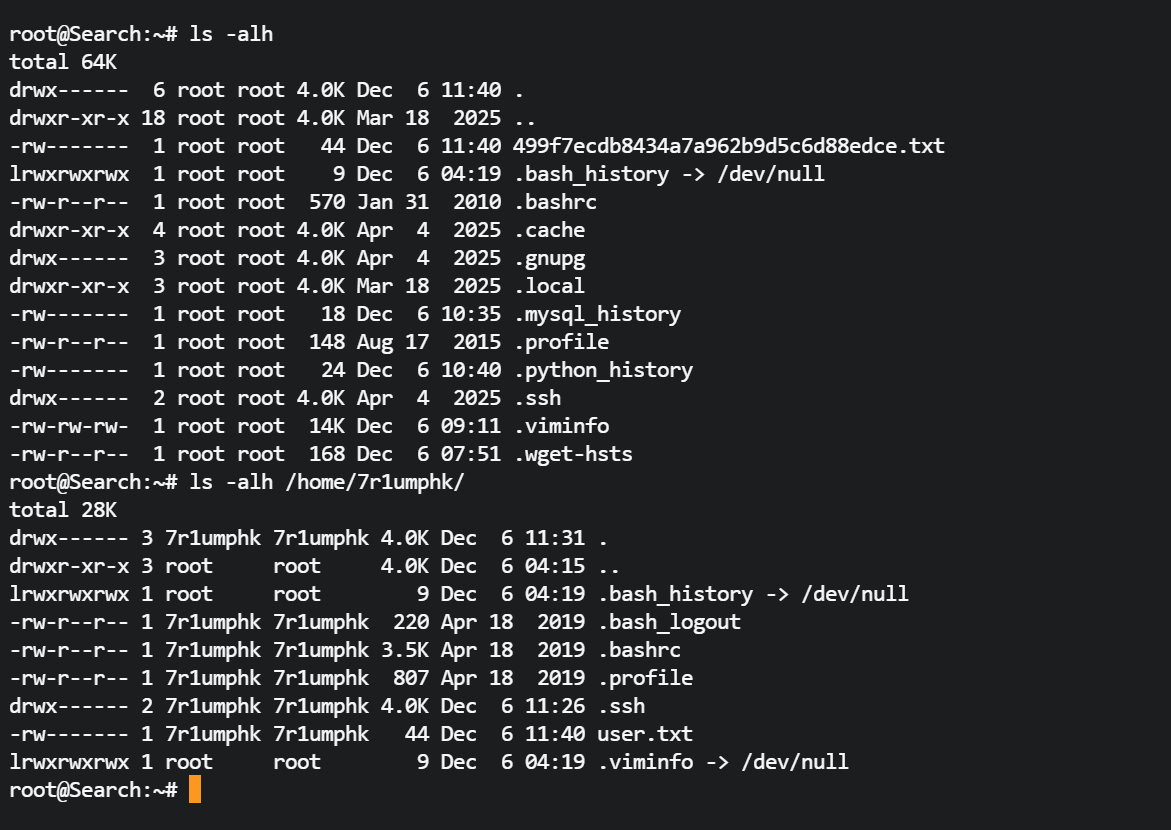The height and width of the screenshot is (830, 1171).
Task: Click the "total 28K" line
Action: point(63,510)
